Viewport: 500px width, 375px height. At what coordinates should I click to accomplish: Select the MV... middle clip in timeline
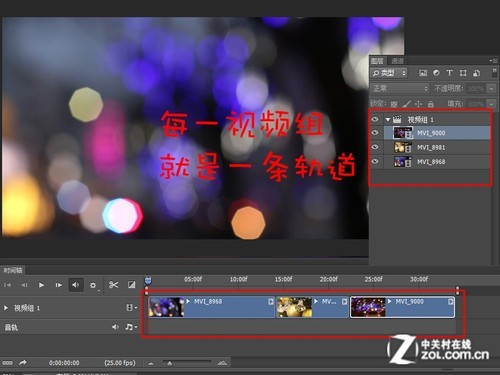[x=313, y=307]
